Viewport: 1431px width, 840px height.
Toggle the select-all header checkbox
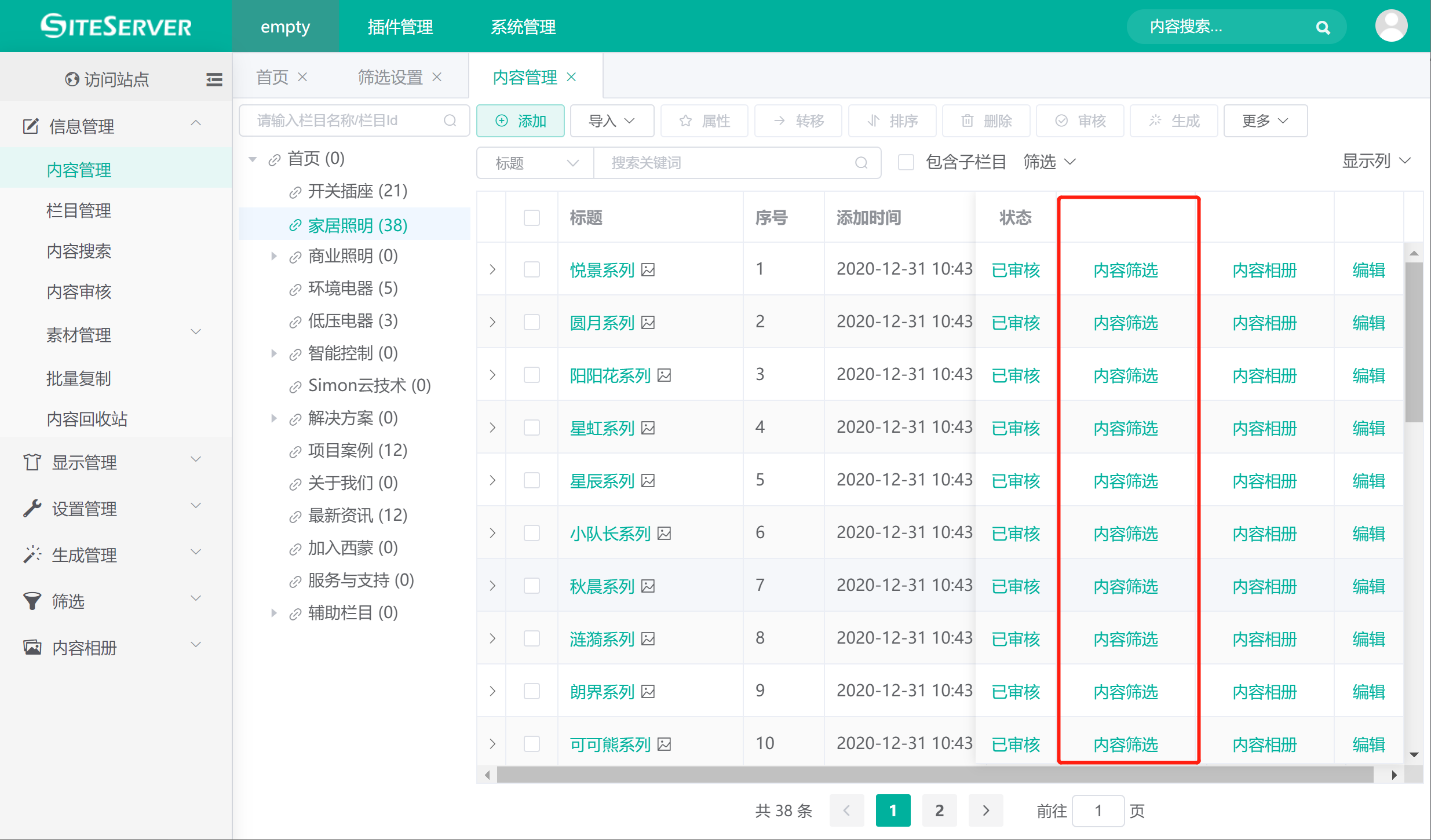coord(531,218)
